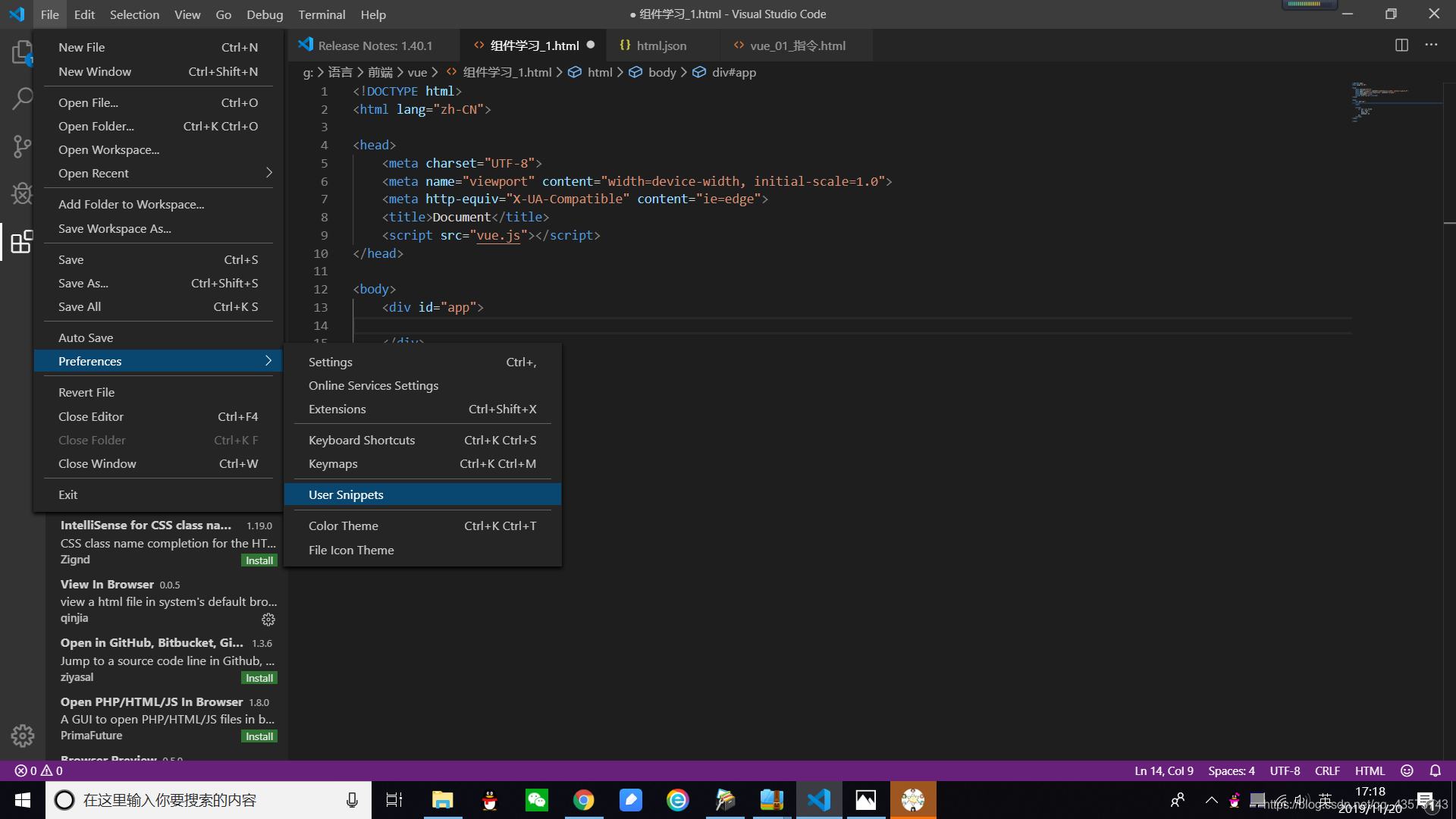Click the div#app breadcrumb element
The image size is (1456, 819).
click(x=733, y=72)
